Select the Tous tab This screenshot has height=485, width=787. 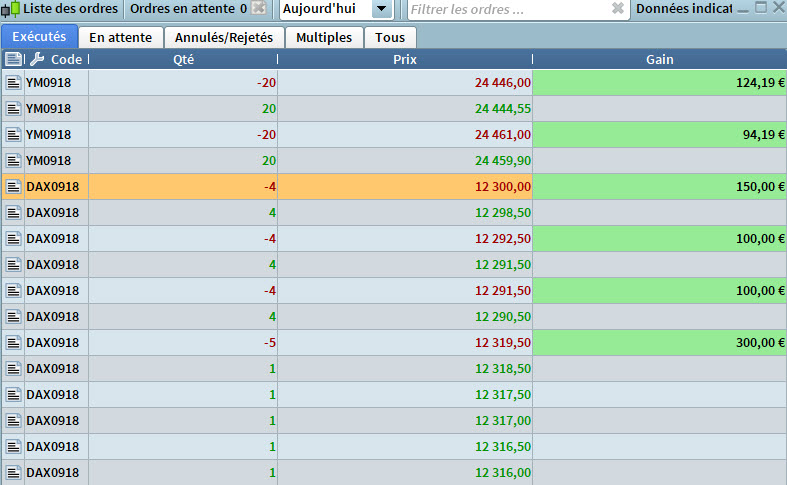[390, 37]
